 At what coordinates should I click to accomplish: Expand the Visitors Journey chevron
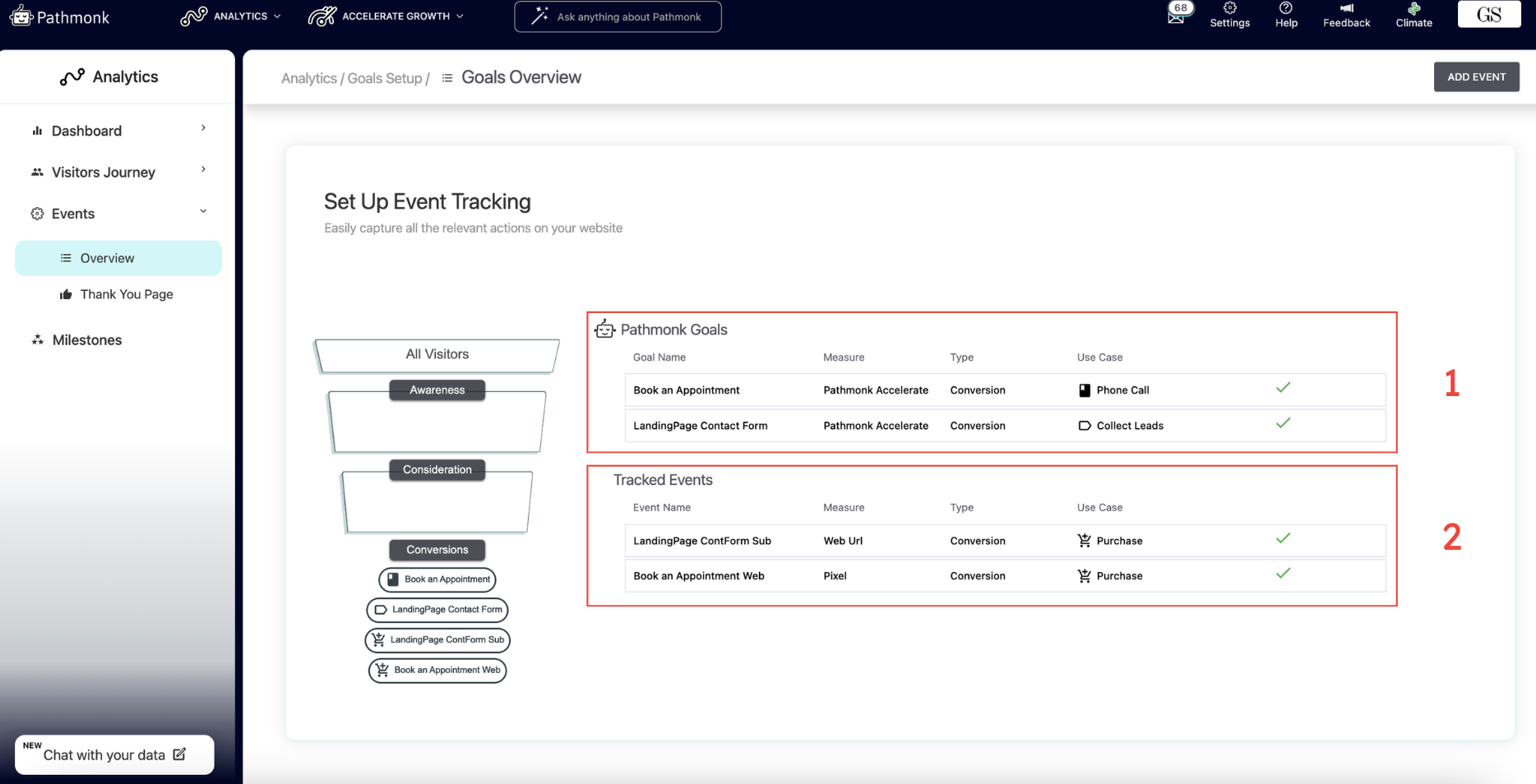point(203,169)
